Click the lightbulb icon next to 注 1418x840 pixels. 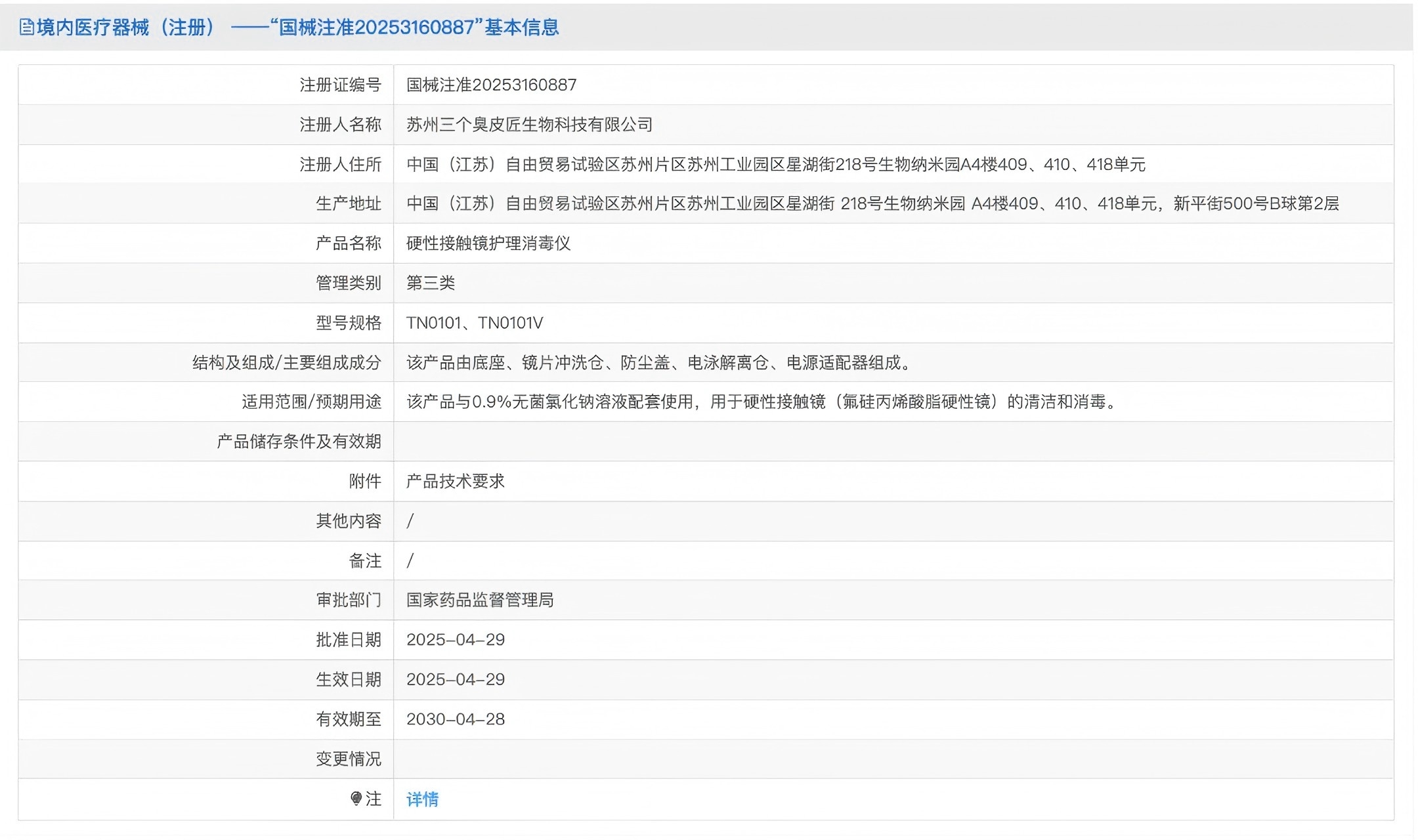pyautogui.click(x=356, y=799)
